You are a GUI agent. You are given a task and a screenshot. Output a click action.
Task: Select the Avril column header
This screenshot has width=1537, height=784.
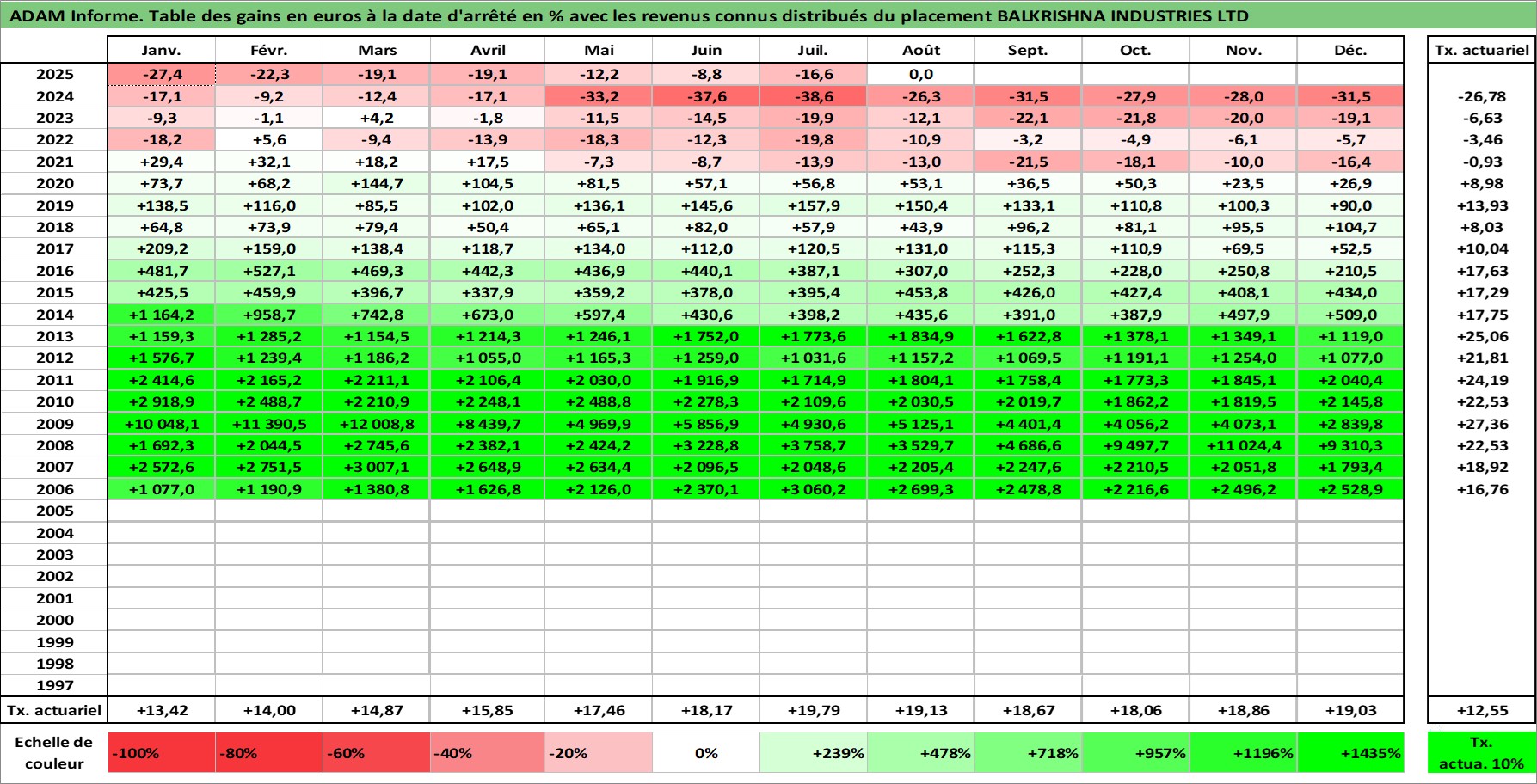click(x=487, y=50)
